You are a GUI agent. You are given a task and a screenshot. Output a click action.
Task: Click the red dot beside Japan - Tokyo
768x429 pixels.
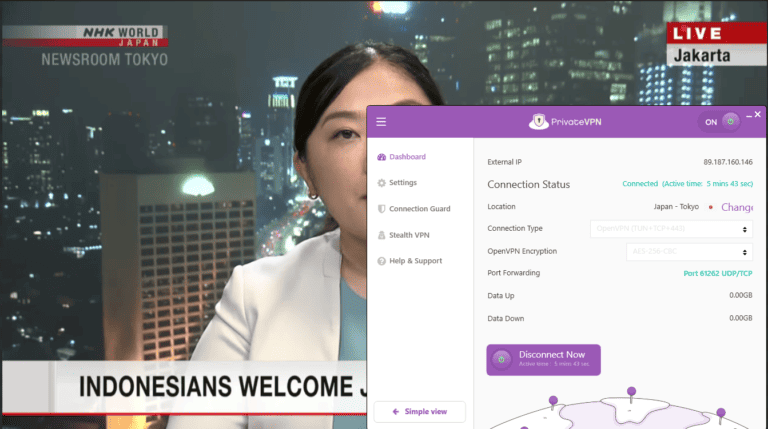pyautogui.click(x=710, y=207)
